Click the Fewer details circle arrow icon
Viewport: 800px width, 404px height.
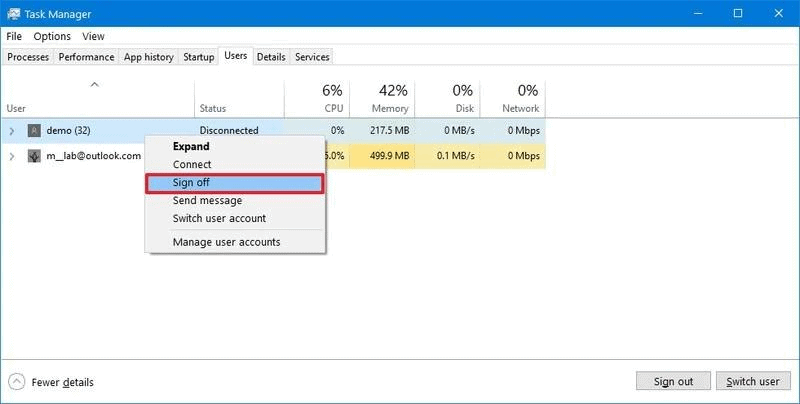[x=16, y=382]
